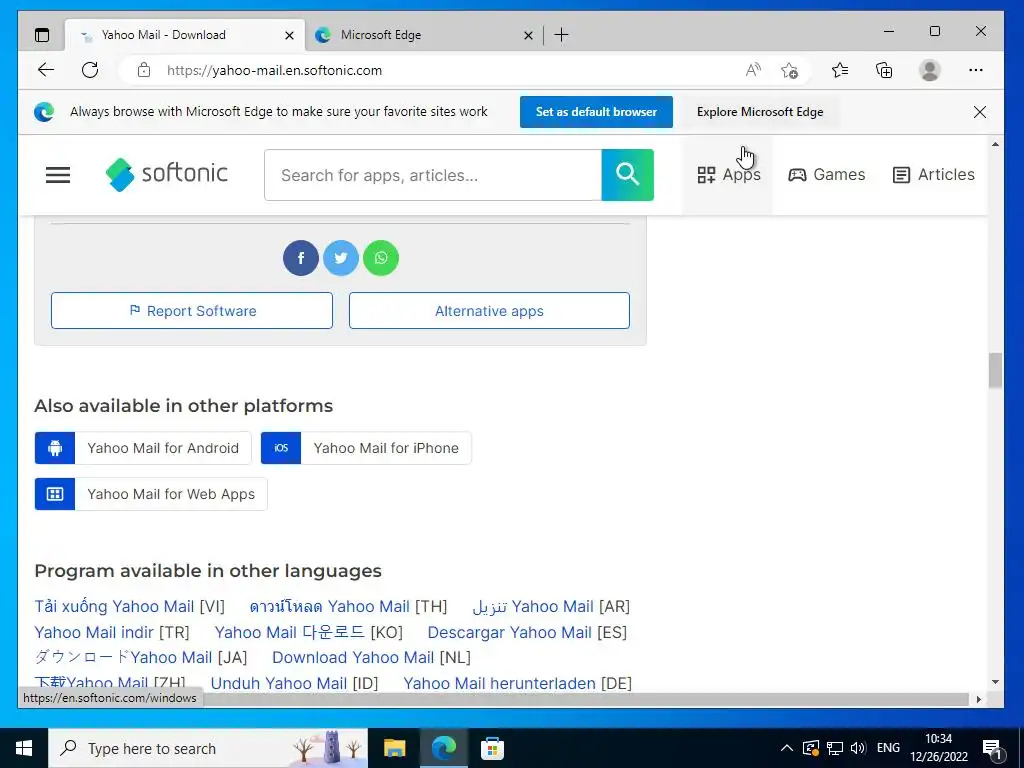Open the Softonic hamburger menu
Image resolution: width=1024 pixels, height=768 pixels.
57,174
